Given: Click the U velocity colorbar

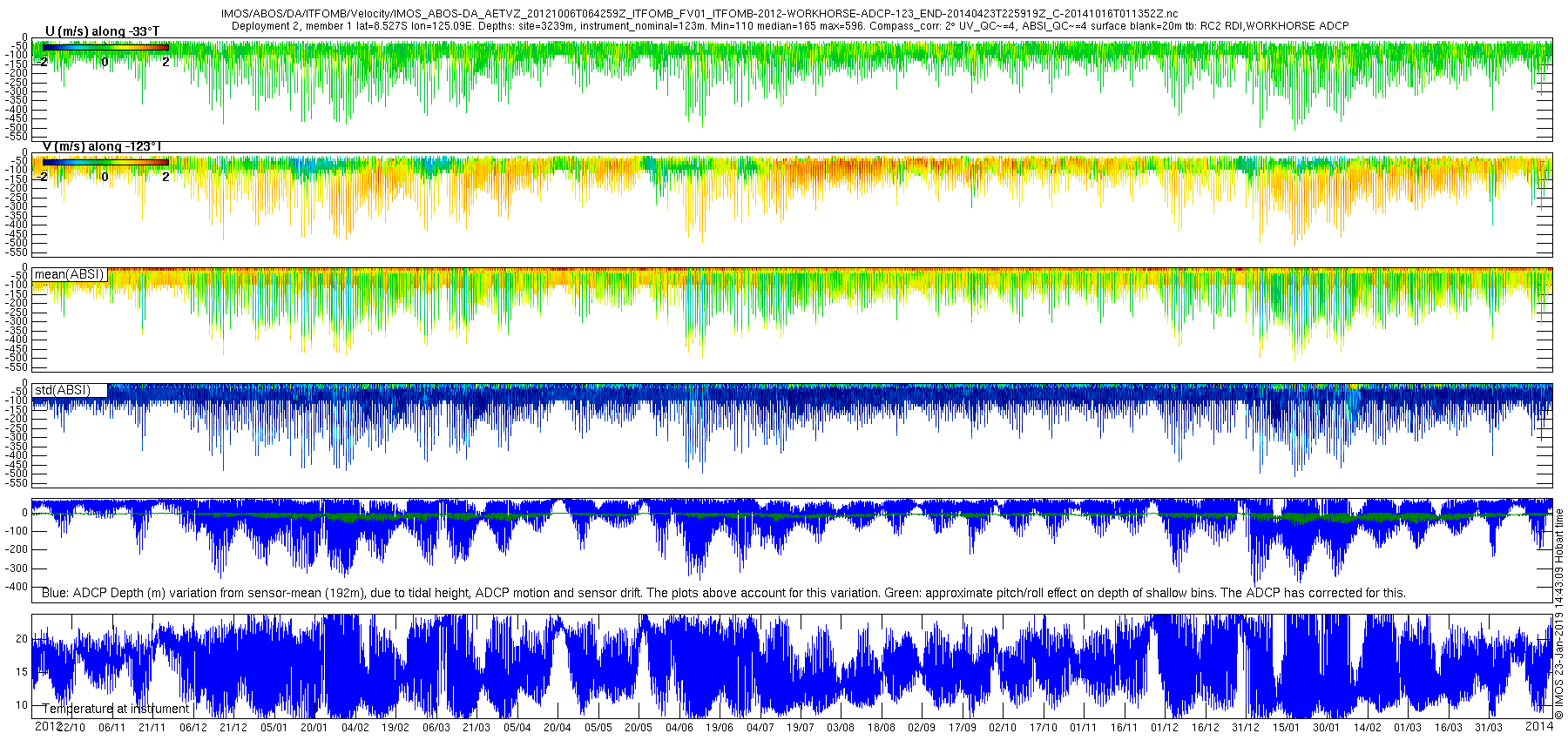Looking at the screenshot, I should click(x=105, y=47).
